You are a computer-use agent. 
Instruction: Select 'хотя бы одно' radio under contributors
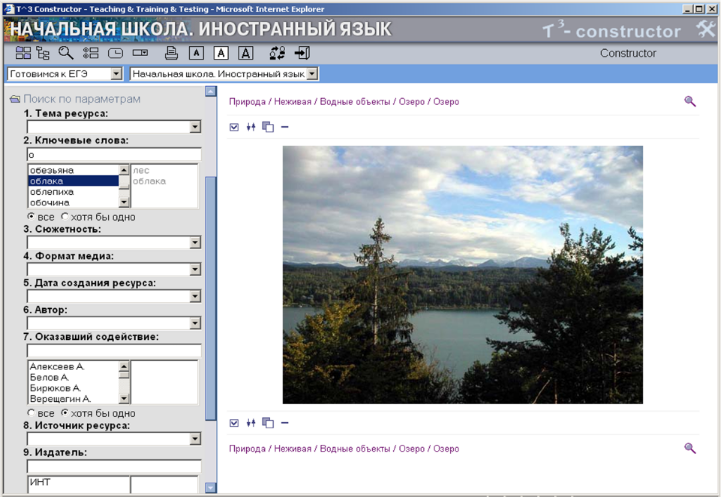click(x=65, y=413)
